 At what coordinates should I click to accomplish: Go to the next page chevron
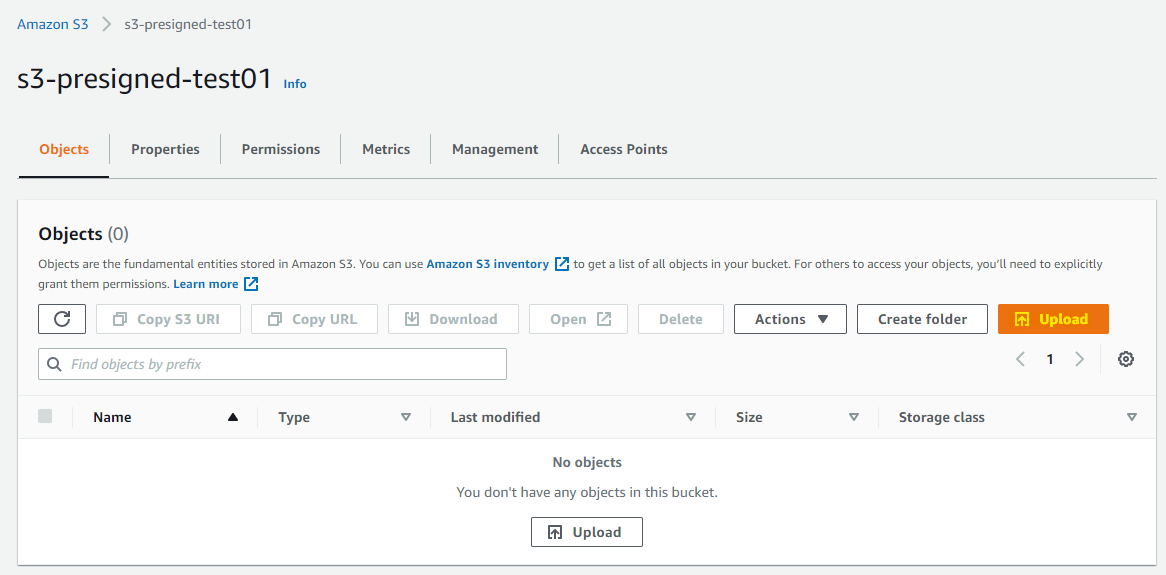click(x=1080, y=359)
